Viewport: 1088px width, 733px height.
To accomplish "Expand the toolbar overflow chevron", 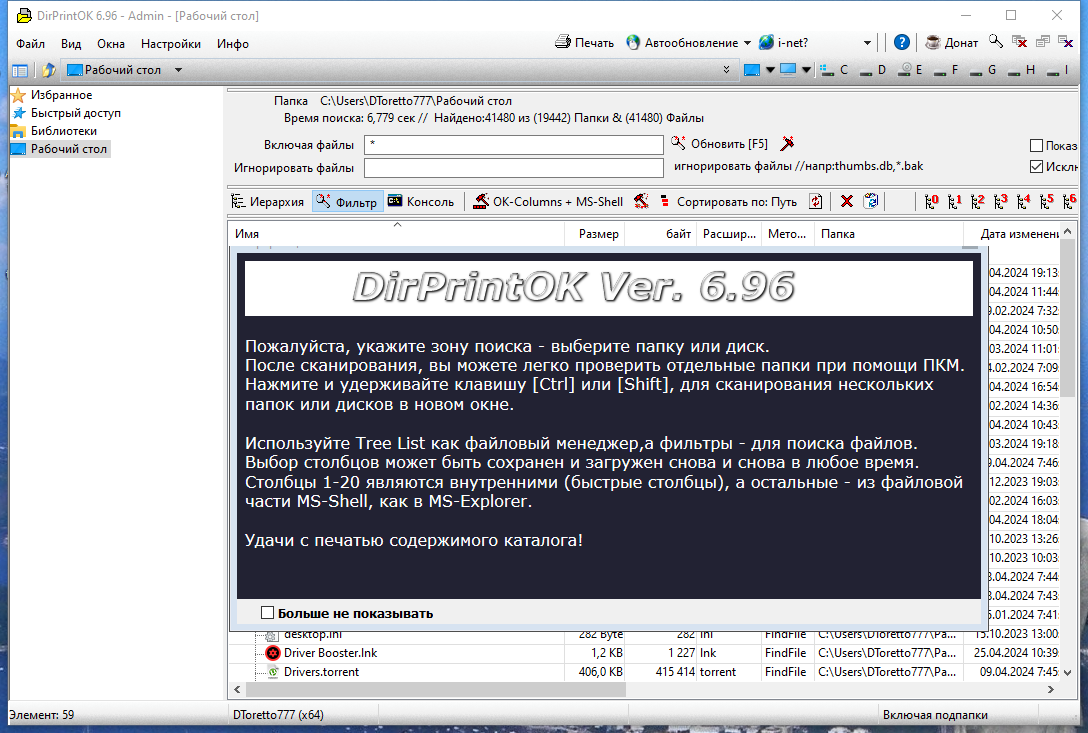I will click(726, 69).
